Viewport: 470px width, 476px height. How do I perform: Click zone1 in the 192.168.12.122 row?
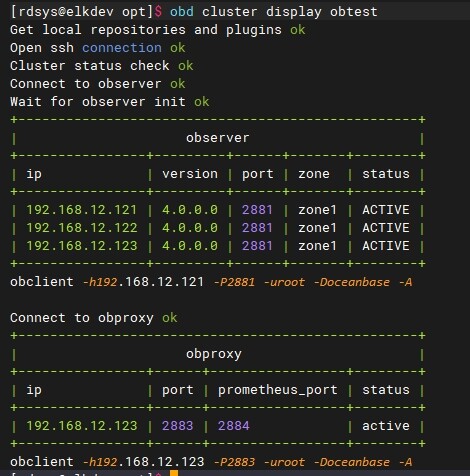(x=317, y=228)
